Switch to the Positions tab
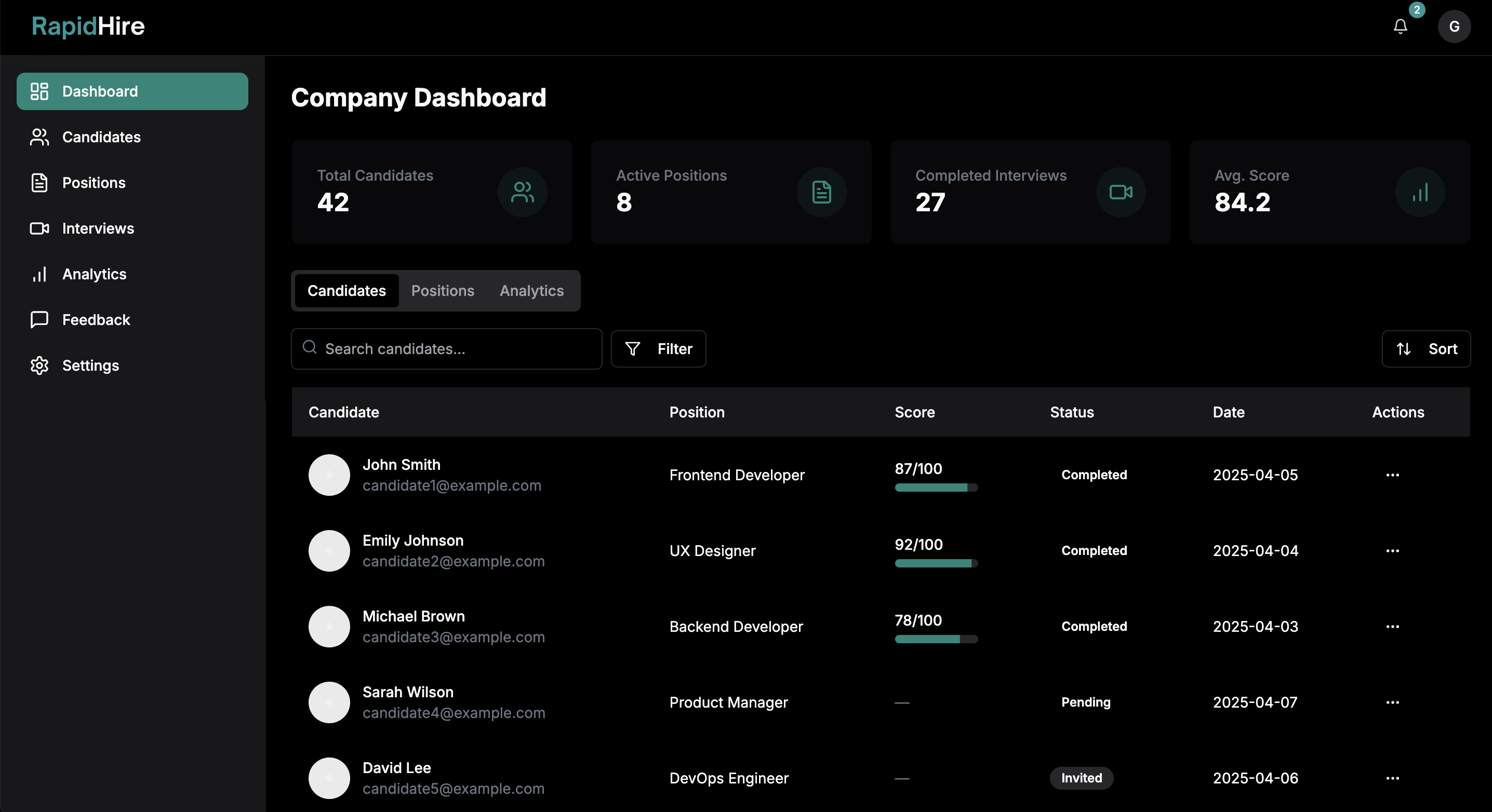 pos(443,291)
